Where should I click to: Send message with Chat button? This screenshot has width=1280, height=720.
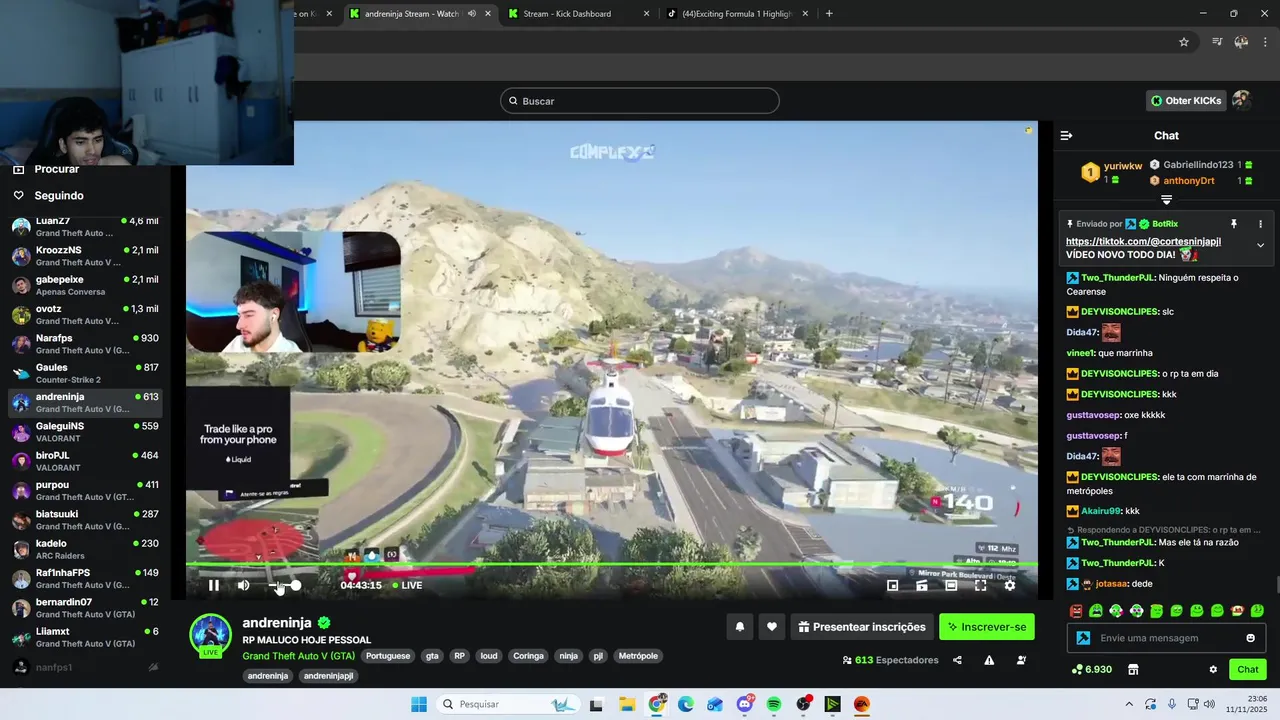point(1248,669)
